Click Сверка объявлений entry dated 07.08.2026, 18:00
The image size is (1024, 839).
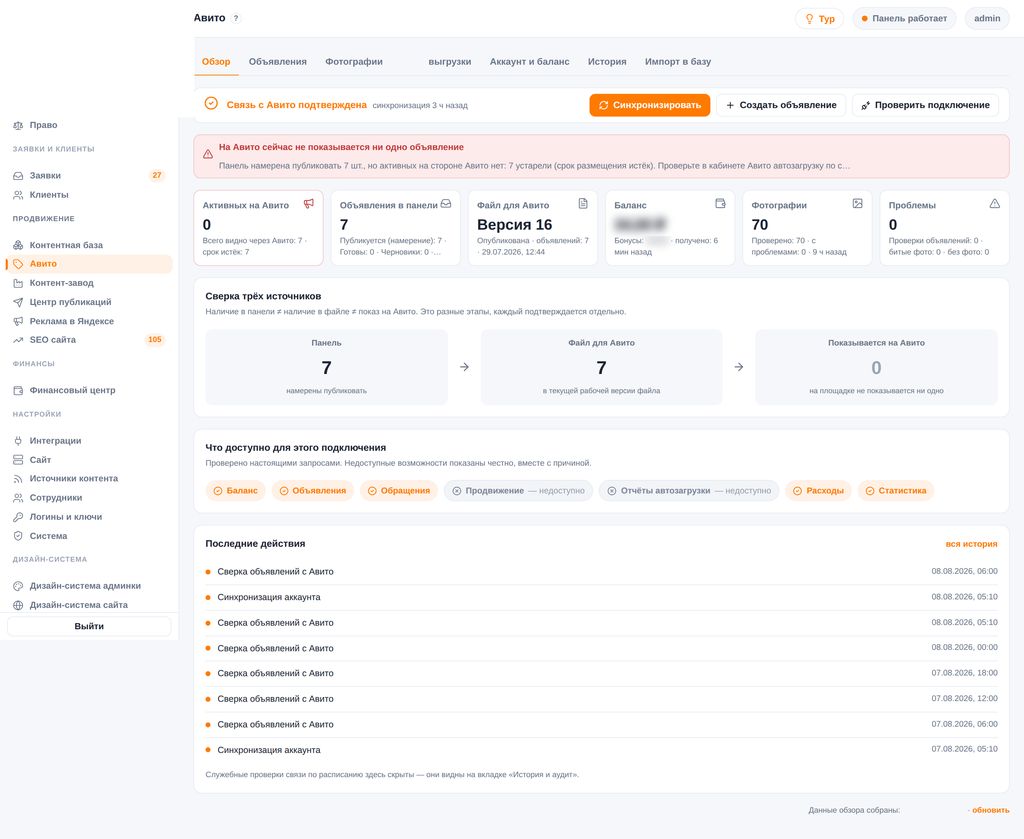(601, 673)
